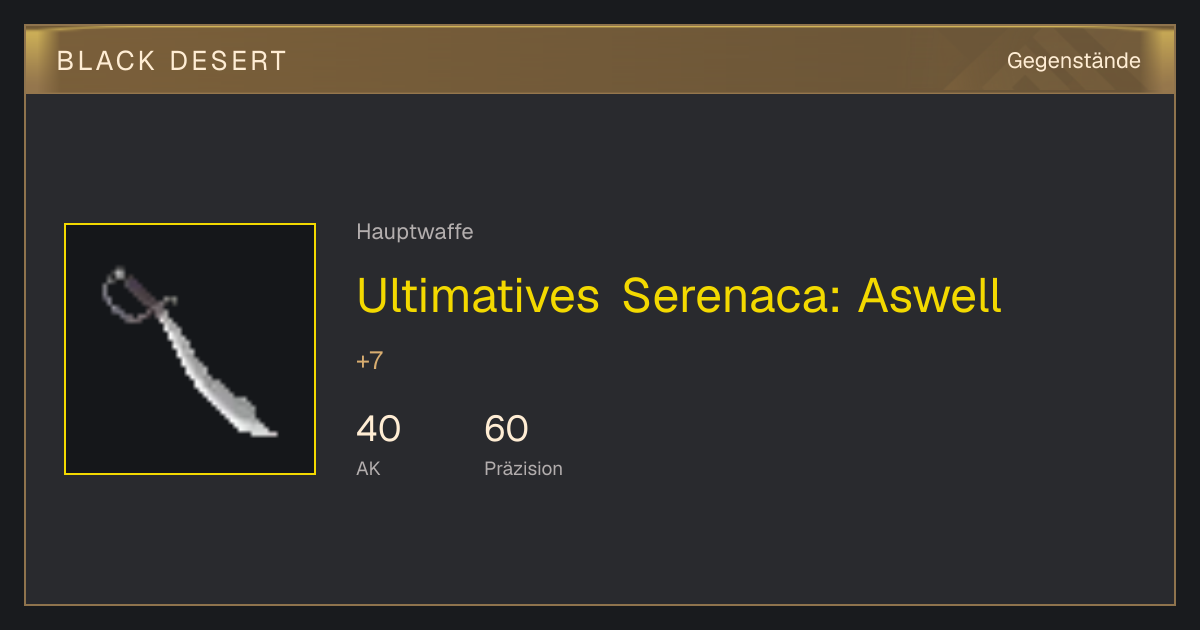This screenshot has height=630, width=1200.
Task: Click the word DESERT in header
Action: [x=229, y=61]
